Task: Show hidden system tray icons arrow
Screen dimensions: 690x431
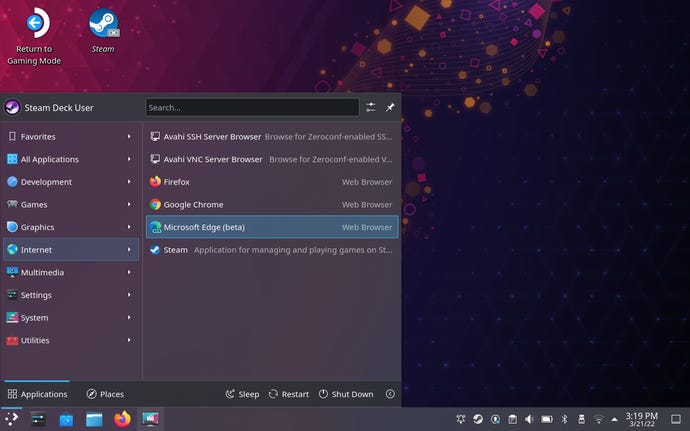Action: point(616,419)
